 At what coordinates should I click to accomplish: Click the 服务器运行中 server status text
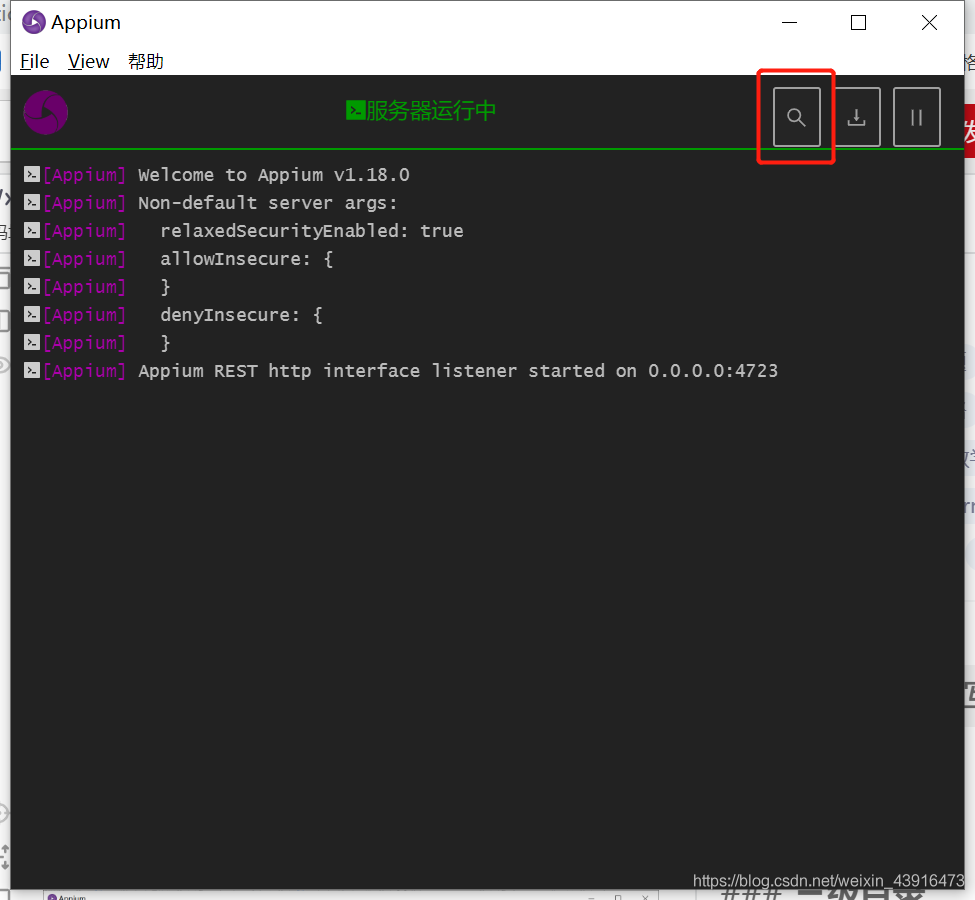pyautogui.click(x=431, y=111)
